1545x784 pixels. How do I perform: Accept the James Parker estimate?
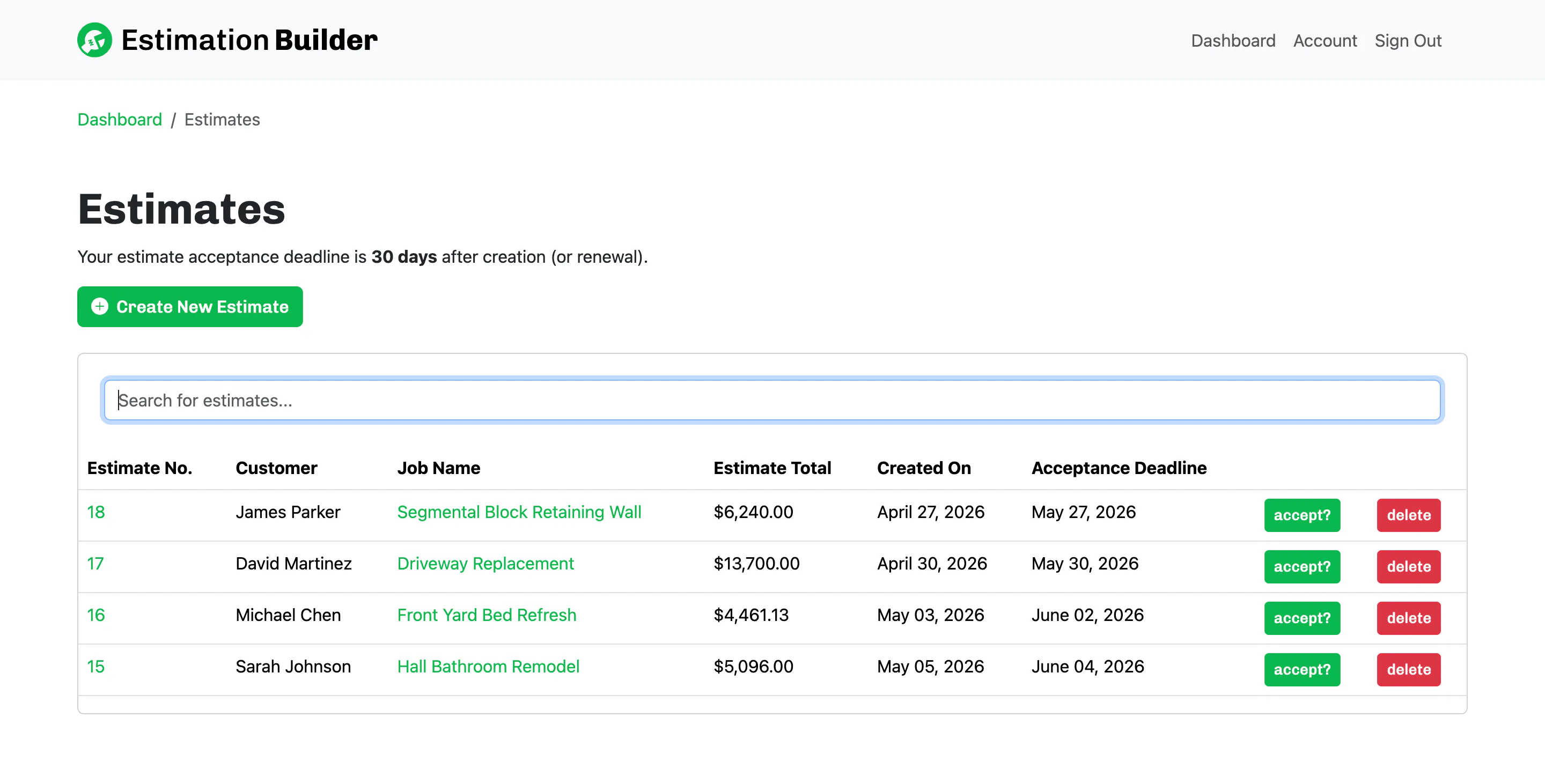click(x=1302, y=515)
